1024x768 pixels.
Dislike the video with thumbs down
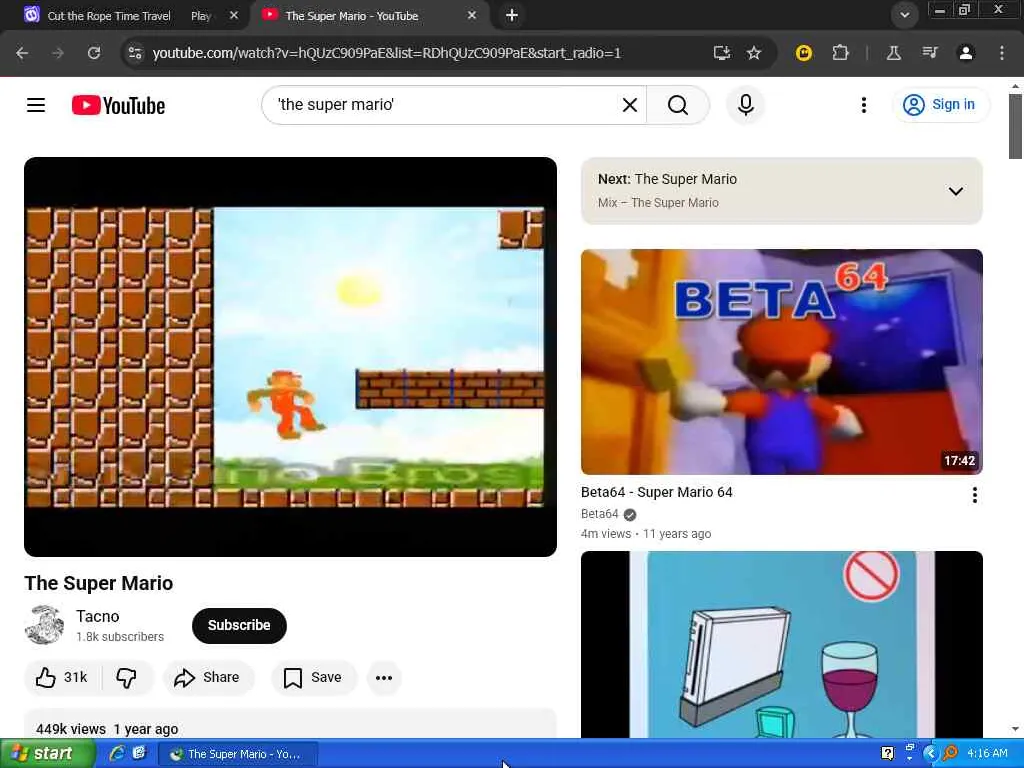(x=127, y=677)
